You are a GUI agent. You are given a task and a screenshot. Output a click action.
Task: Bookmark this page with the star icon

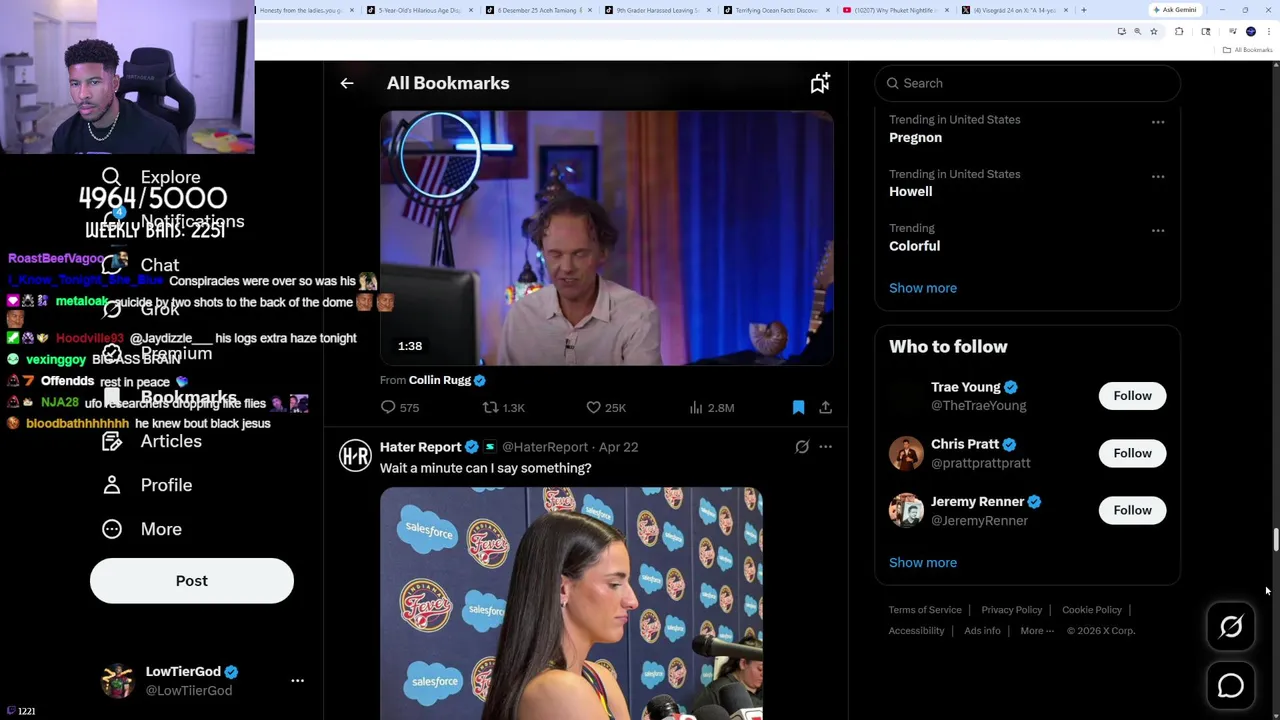(x=1153, y=32)
